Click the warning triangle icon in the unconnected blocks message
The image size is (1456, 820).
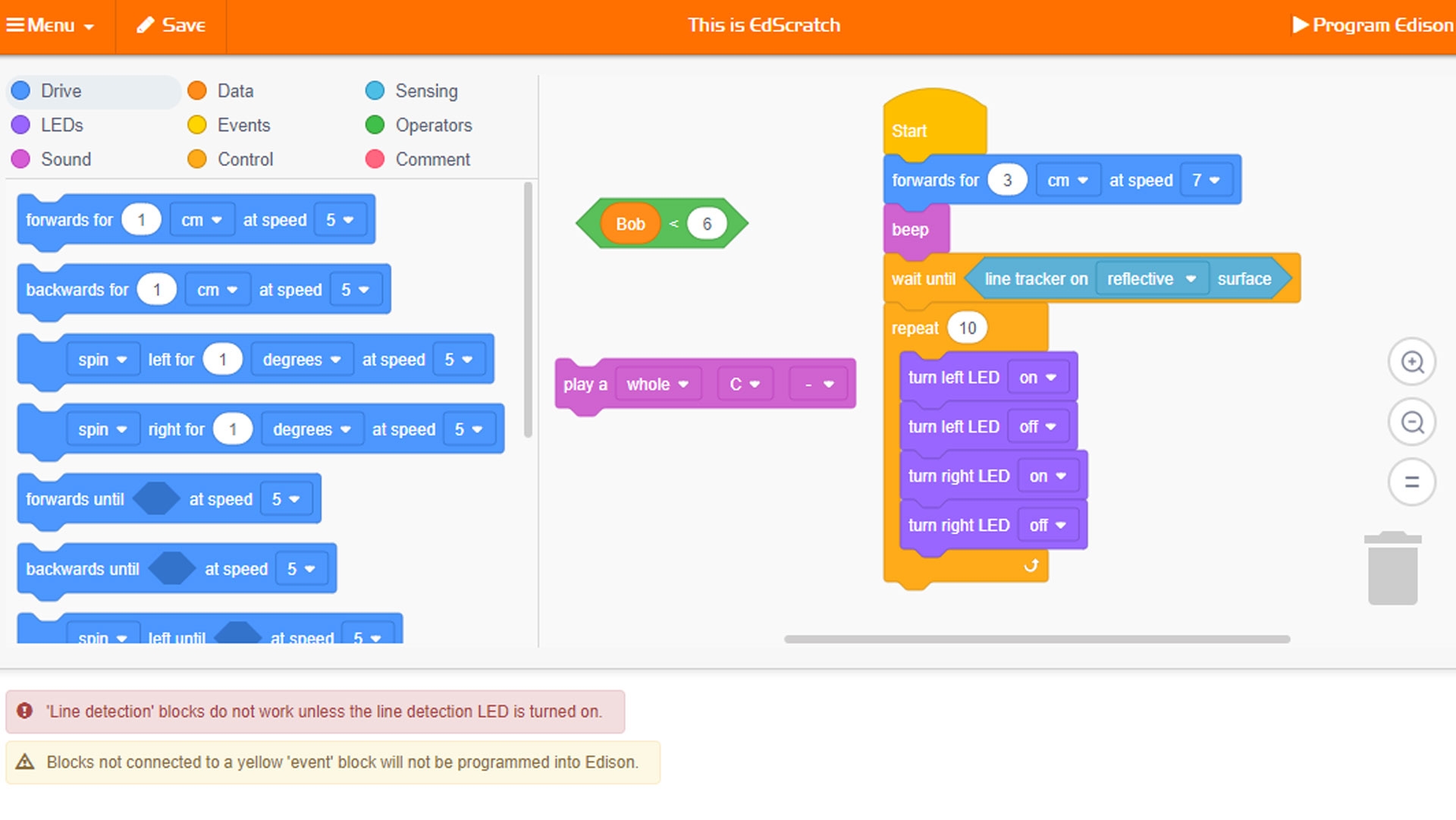[25, 762]
